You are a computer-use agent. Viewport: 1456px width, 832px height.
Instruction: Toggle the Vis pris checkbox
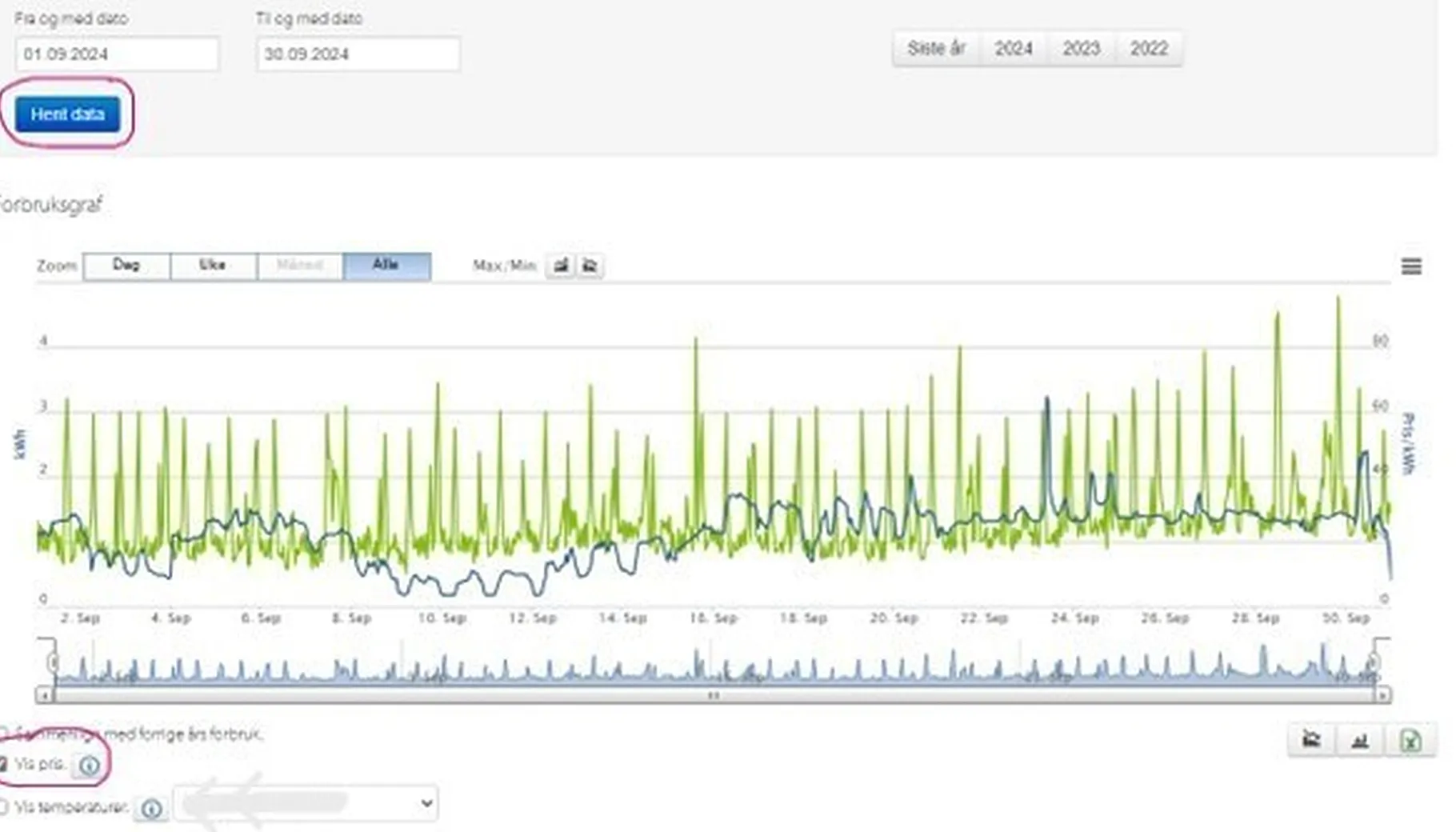(3, 764)
